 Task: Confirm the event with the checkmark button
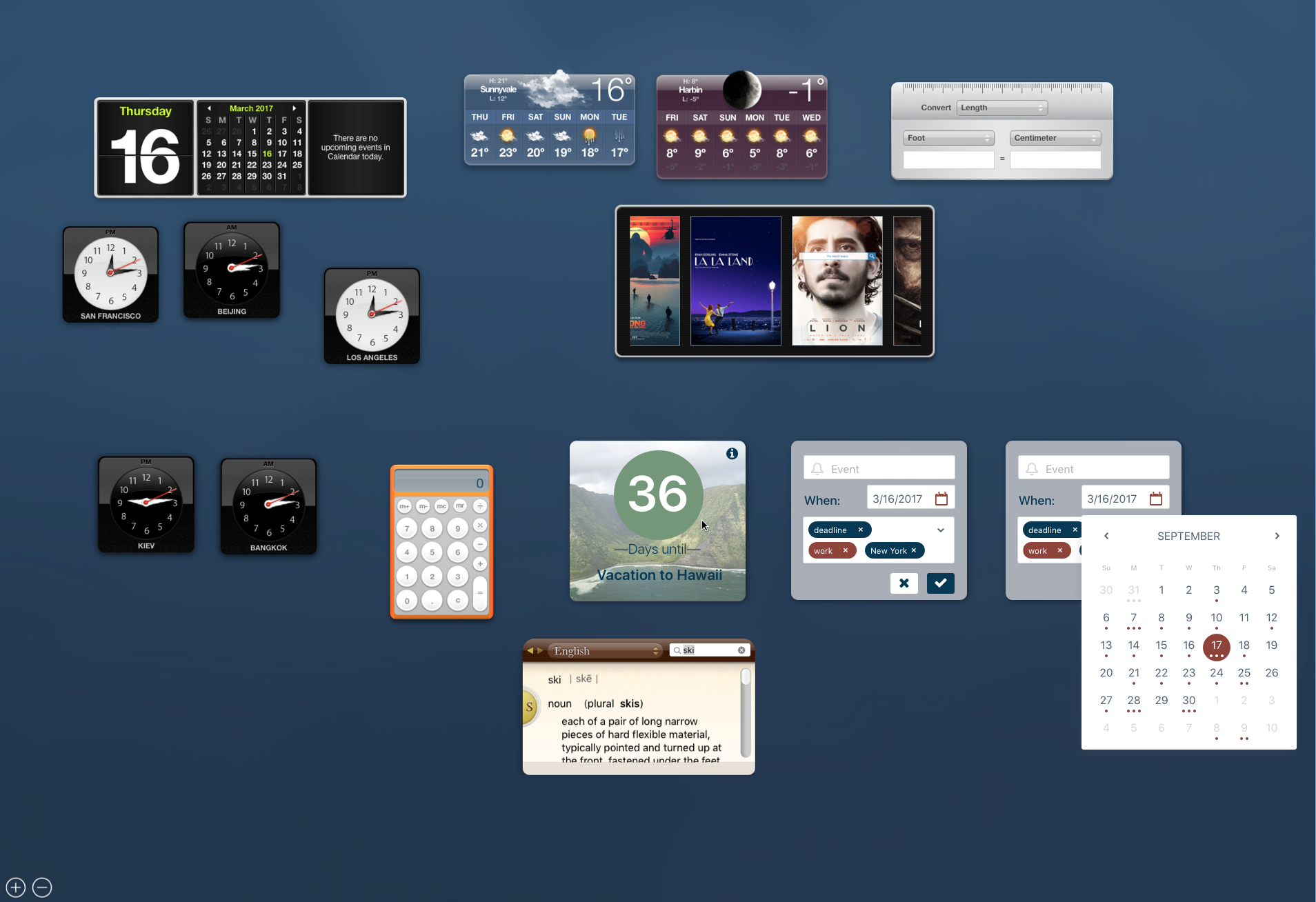[x=940, y=583]
